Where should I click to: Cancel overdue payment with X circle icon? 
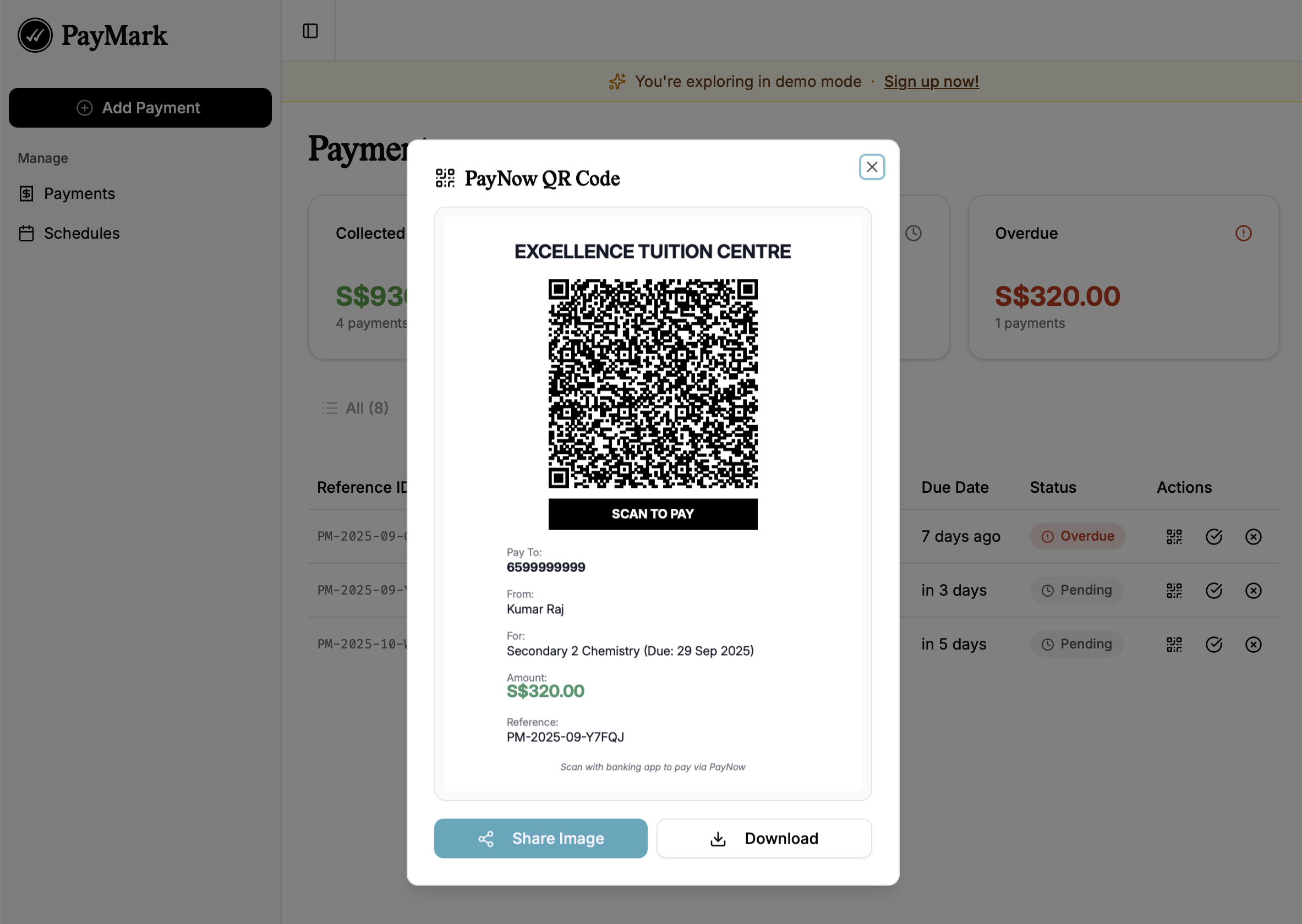tap(1253, 536)
